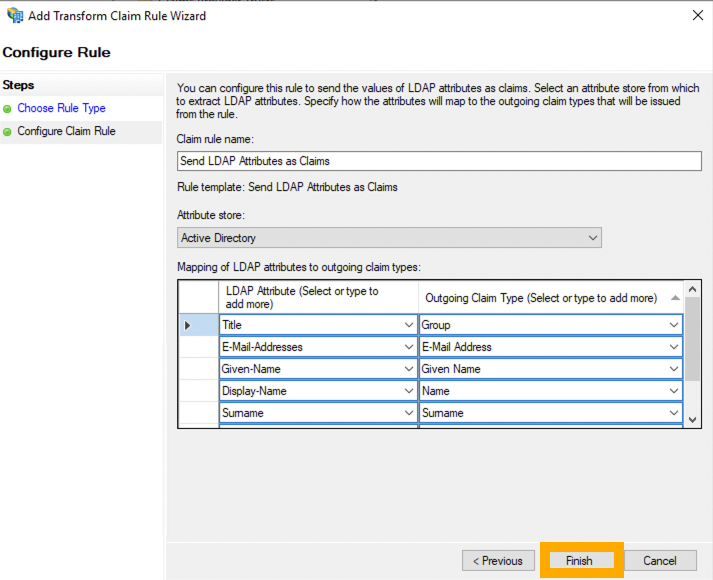Click green bullet beside Configure Claim Rule
The image size is (713, 580).
[x=7, y=132]
